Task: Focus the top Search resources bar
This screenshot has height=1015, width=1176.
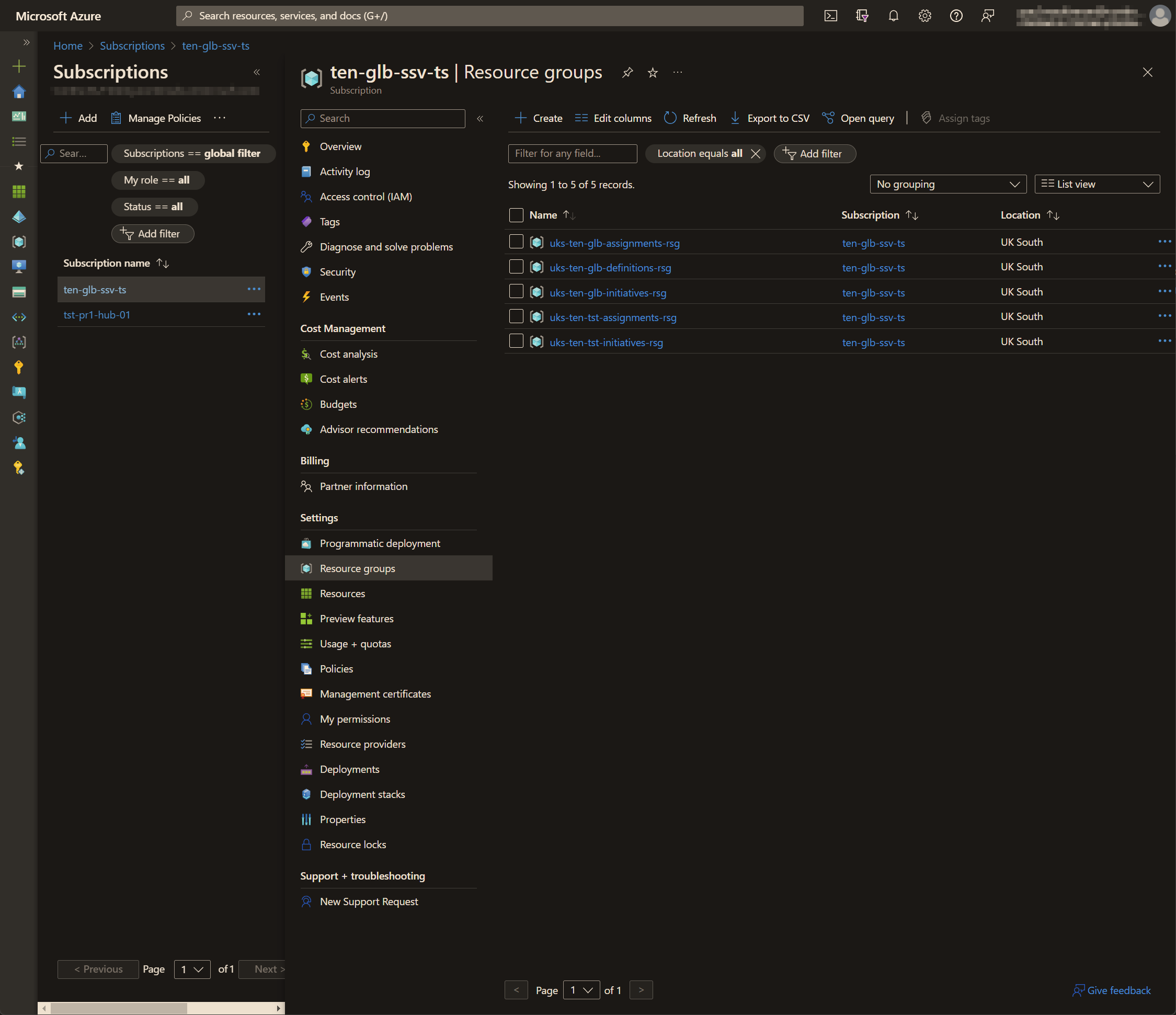Action: click(490, 16)
